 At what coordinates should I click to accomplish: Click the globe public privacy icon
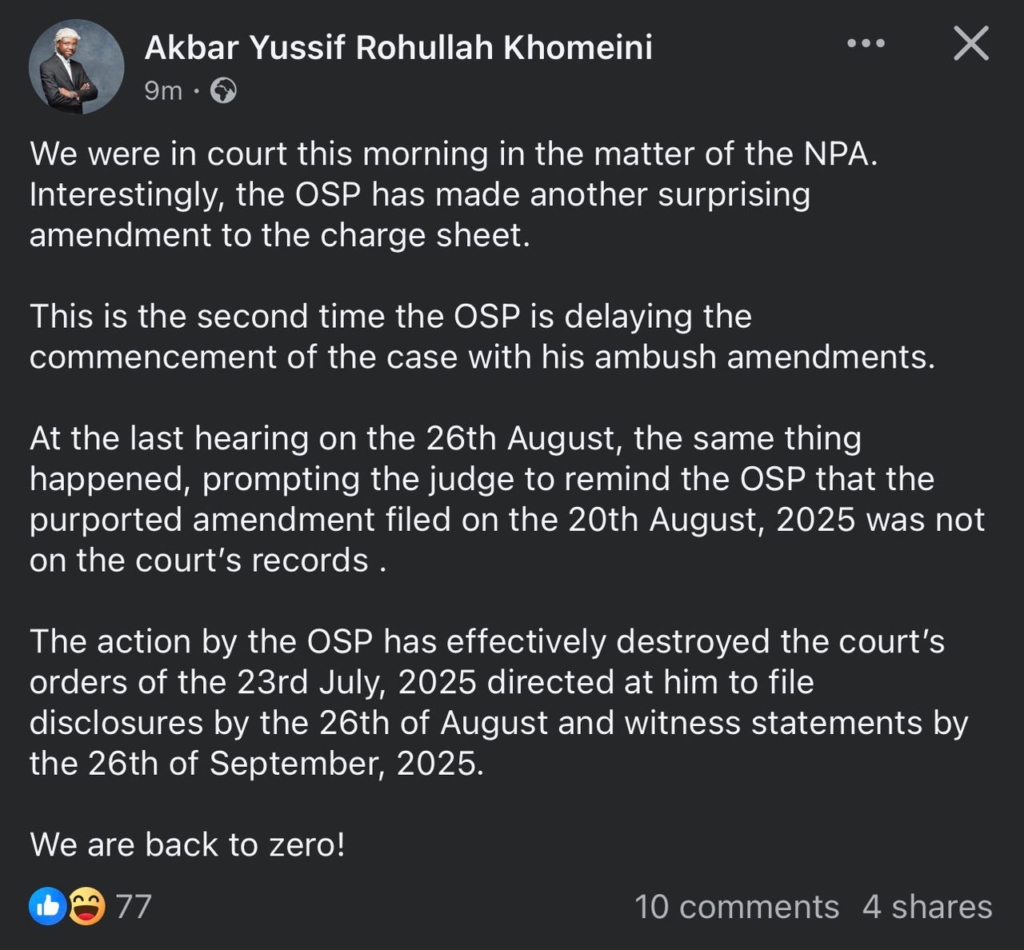coord(223,91)
